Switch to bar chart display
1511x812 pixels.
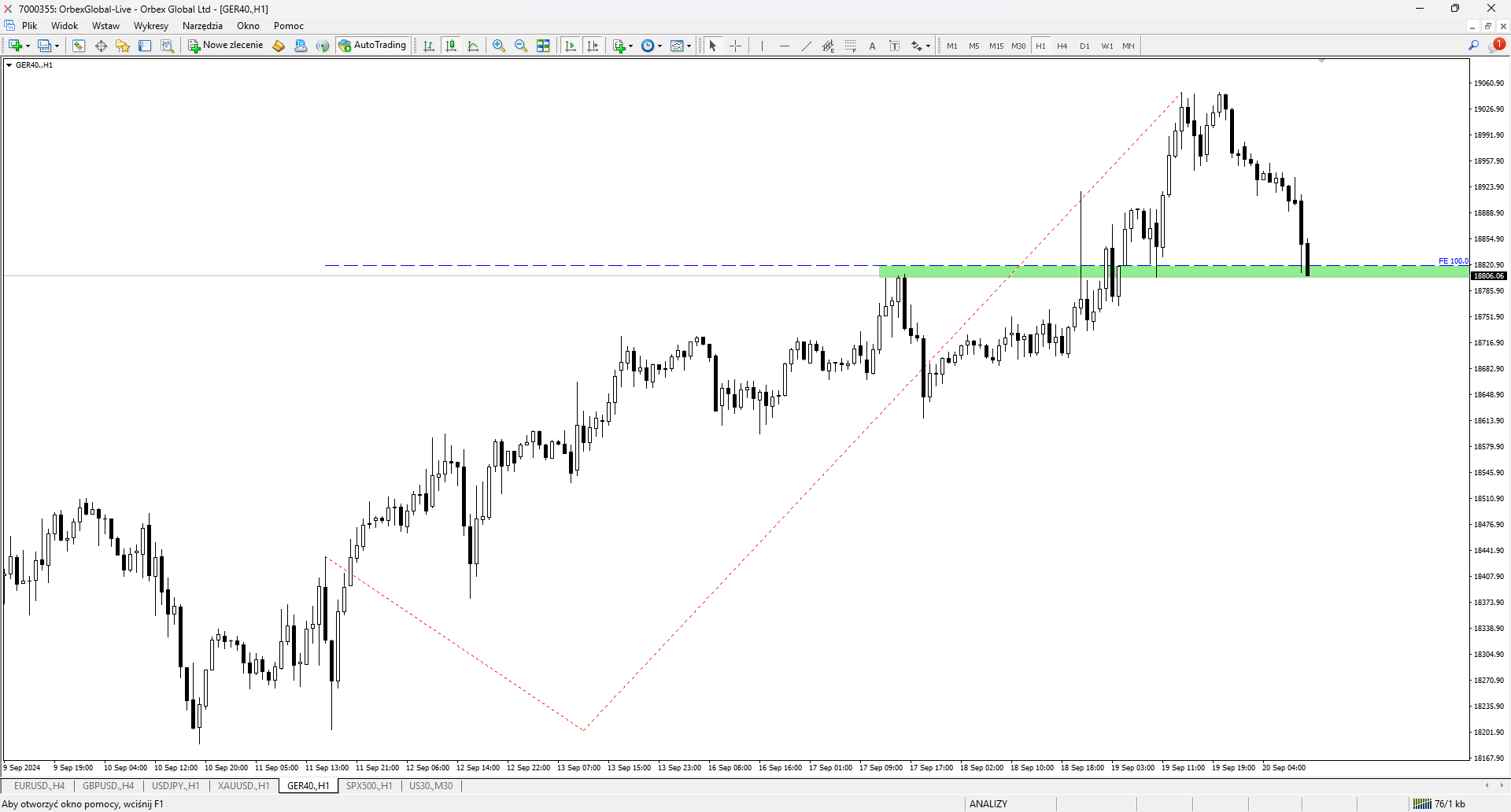click(x=429, y=46)
